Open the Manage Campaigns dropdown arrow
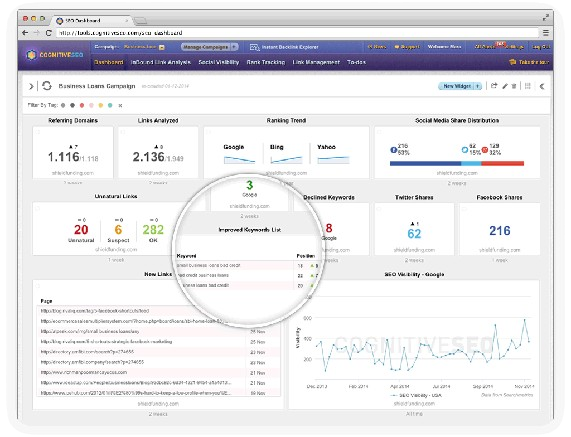 234,47
